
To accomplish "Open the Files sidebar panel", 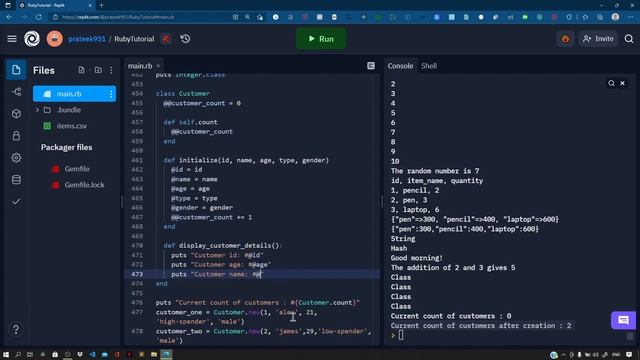I will pos(16,70).
